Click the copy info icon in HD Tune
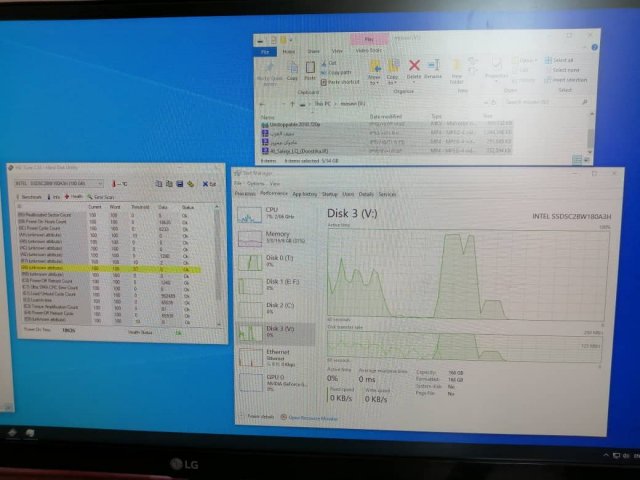640x480 pixels. click(x=162, y=184)
